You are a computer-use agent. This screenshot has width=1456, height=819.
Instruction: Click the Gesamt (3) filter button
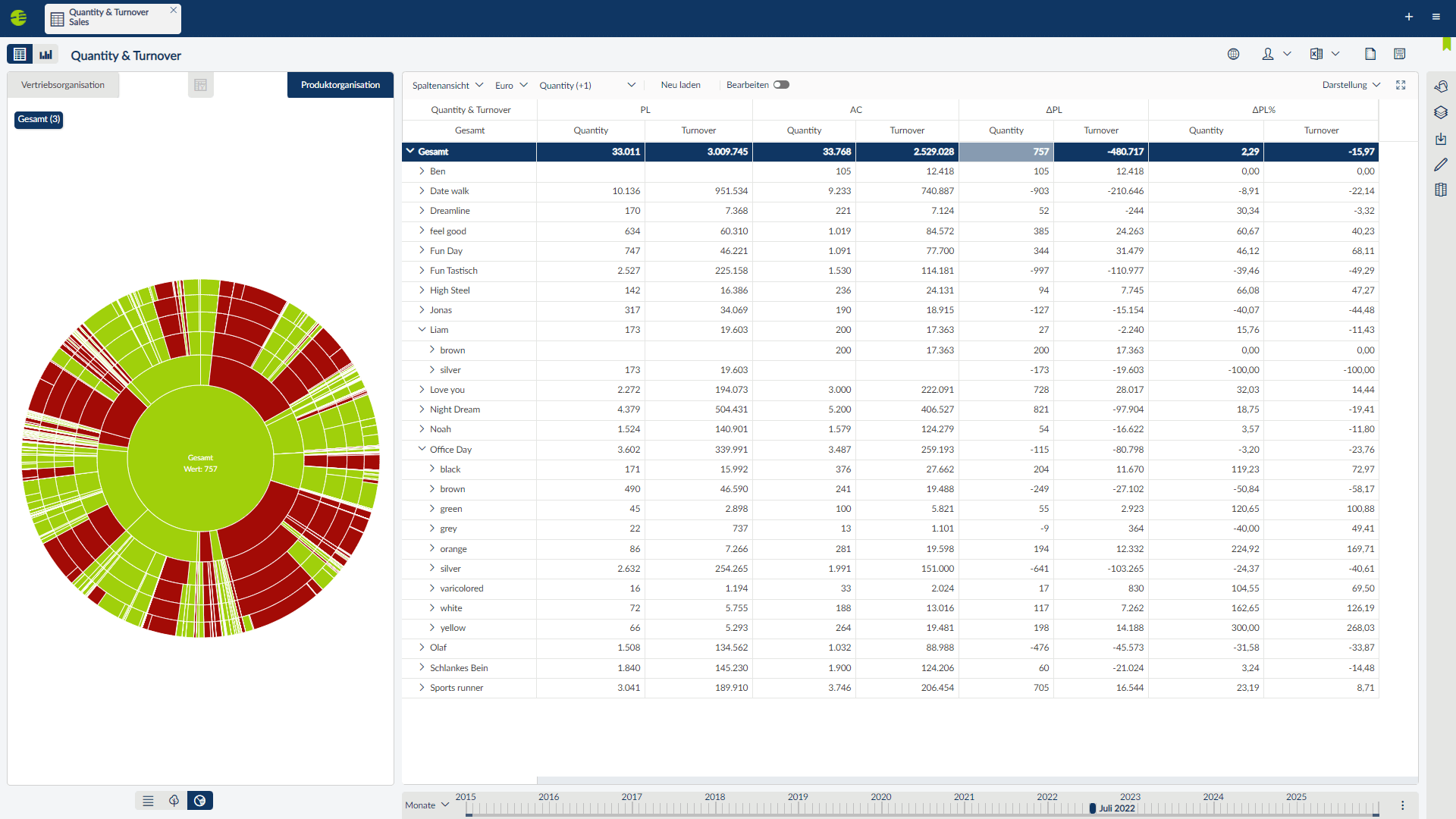click(x=38, y=118)
